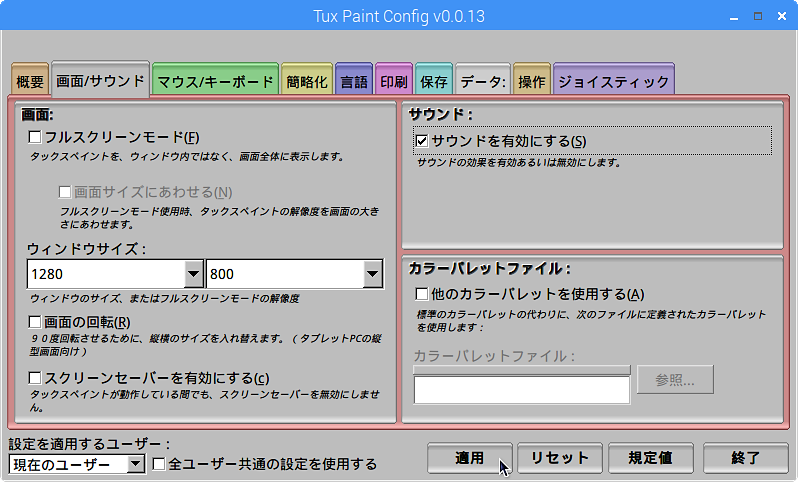
Task: Expand the window height dropdown arrow showing 800
Action: (x=373, y=274)
